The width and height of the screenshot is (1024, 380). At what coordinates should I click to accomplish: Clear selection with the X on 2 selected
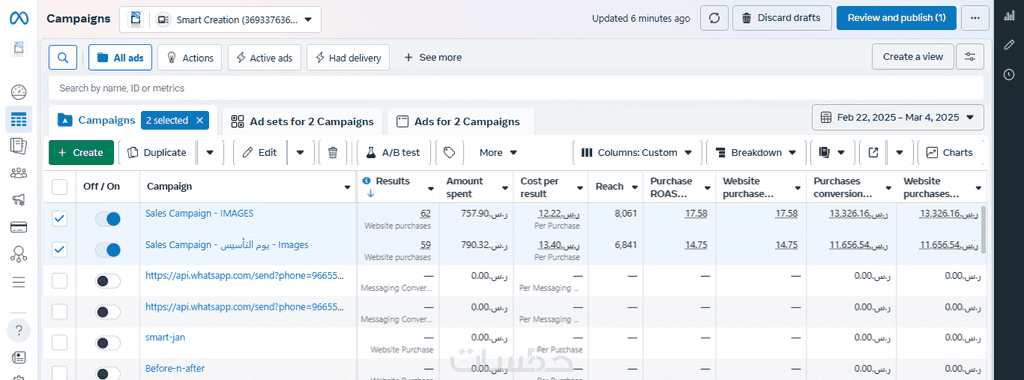point(200,120)
